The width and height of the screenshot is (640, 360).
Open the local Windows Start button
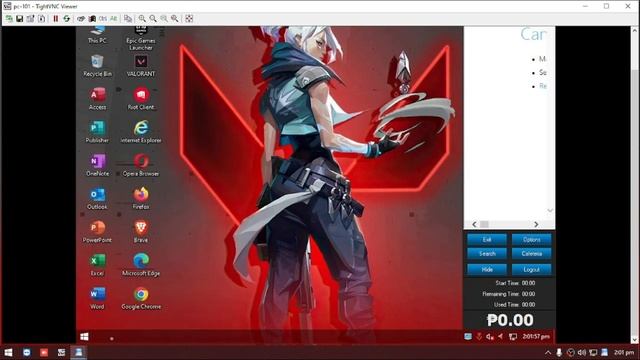pyautogui.click(x=8, y=352)
